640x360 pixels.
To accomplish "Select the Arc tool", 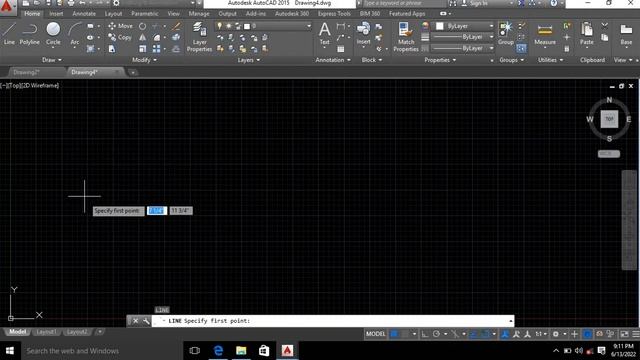I will (75, 33).
